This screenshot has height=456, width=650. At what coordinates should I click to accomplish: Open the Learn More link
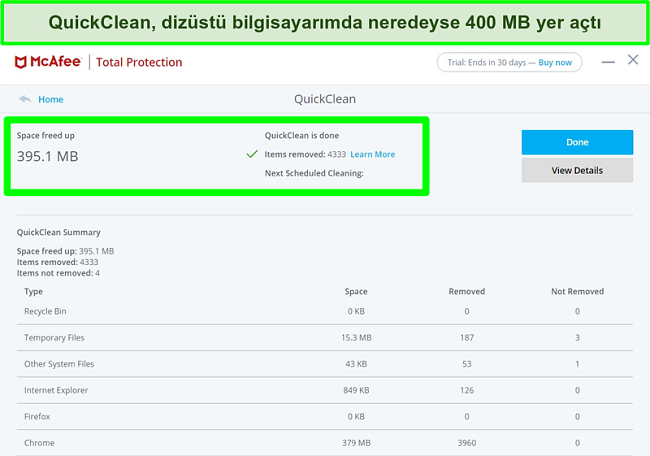pos(373,154)
